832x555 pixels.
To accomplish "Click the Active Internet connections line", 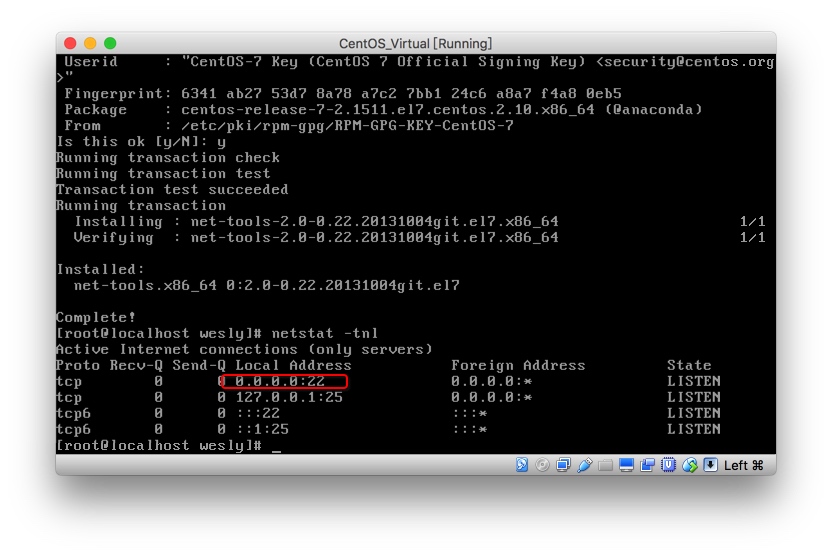I will (x=244, y=349).
